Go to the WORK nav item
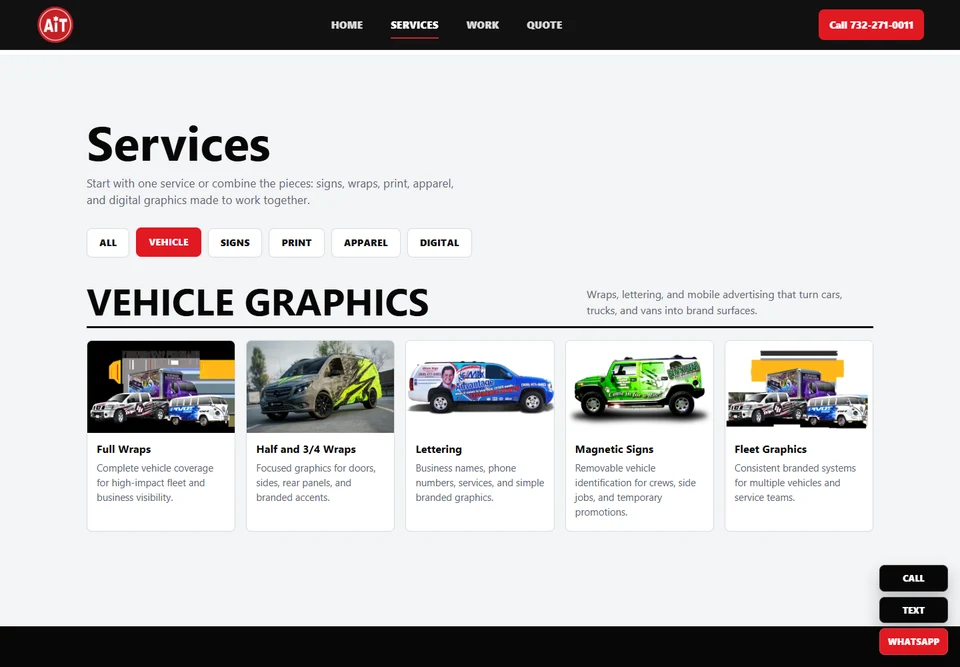The width and height of the screenshot is (960, 667). click(x=482, y=25)
